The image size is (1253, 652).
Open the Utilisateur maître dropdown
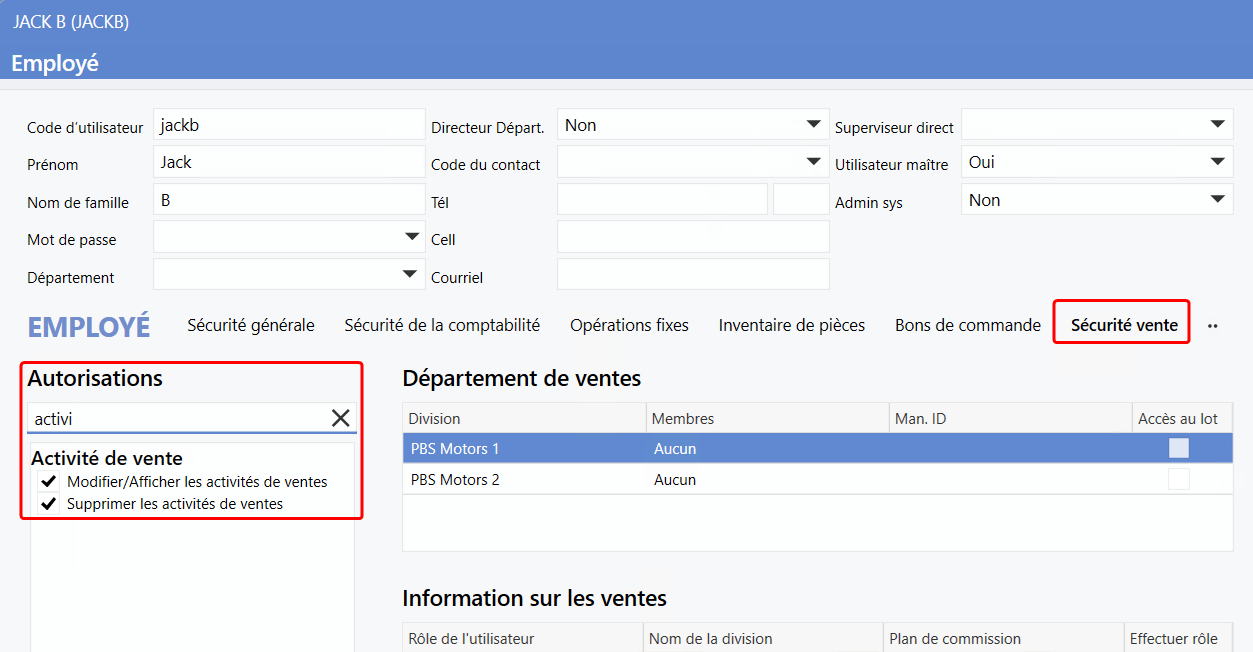[1217, 162]
